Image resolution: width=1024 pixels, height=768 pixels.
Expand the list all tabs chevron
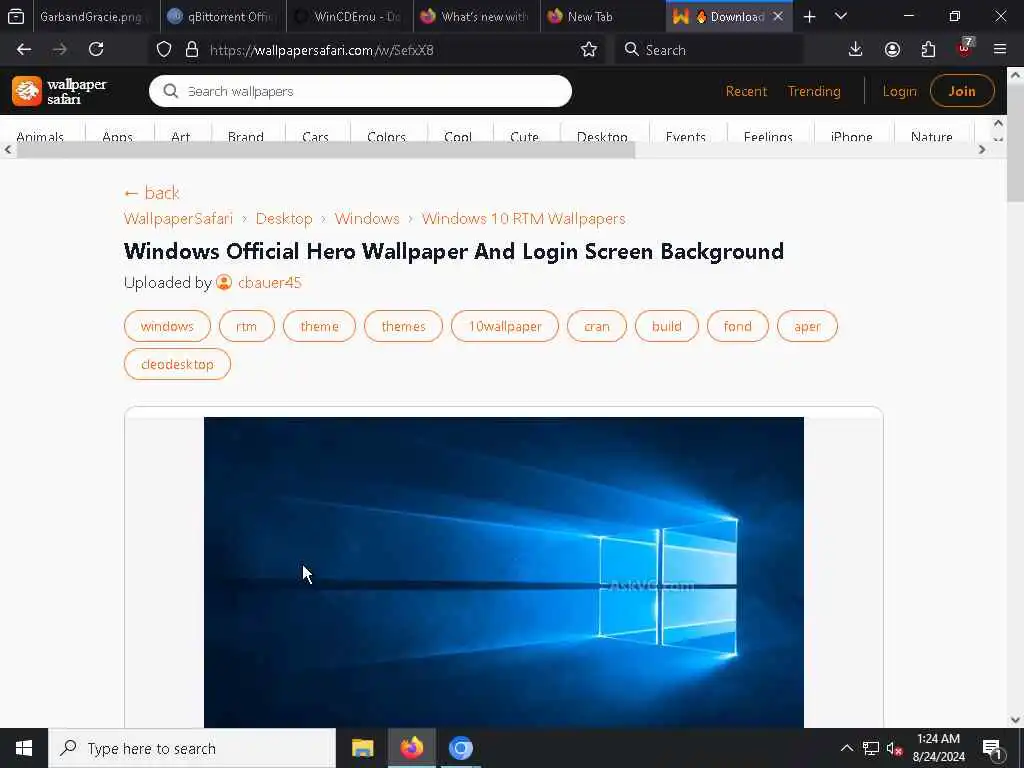tap(841, 16)
